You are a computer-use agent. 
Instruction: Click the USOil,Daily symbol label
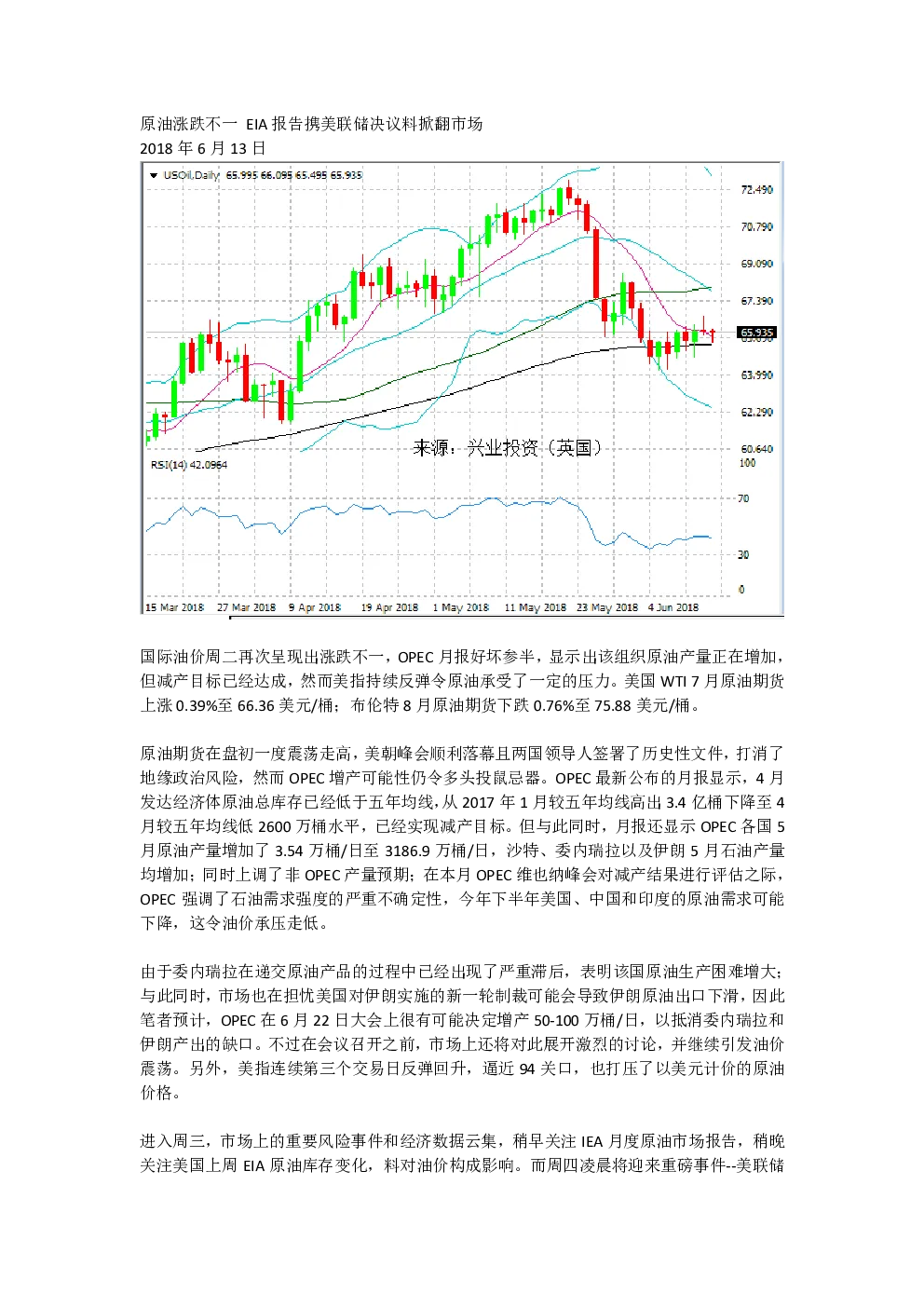pyautogui.click(x=191, y=175)
